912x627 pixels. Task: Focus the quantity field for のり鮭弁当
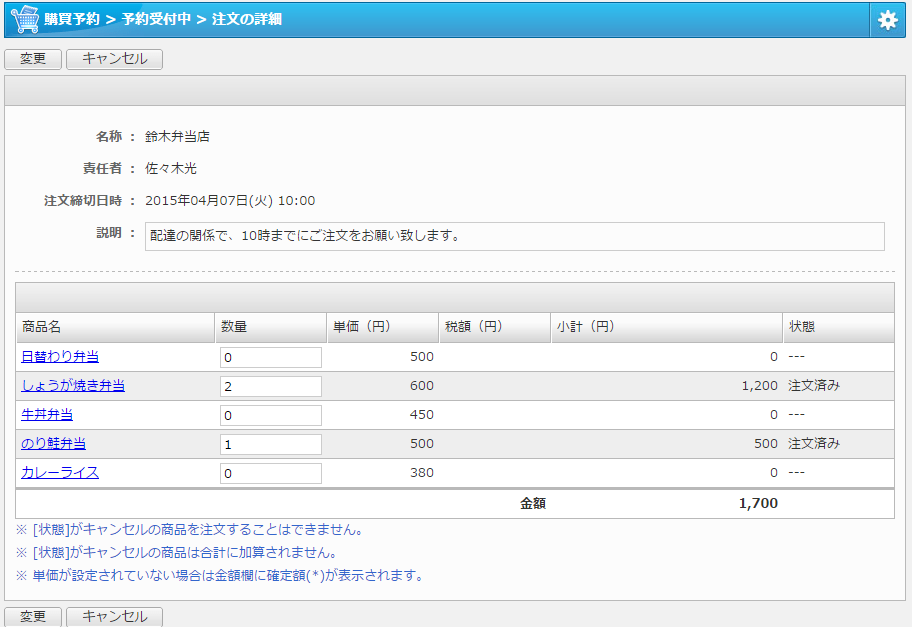pyautogui.click(x=270, y=444)
